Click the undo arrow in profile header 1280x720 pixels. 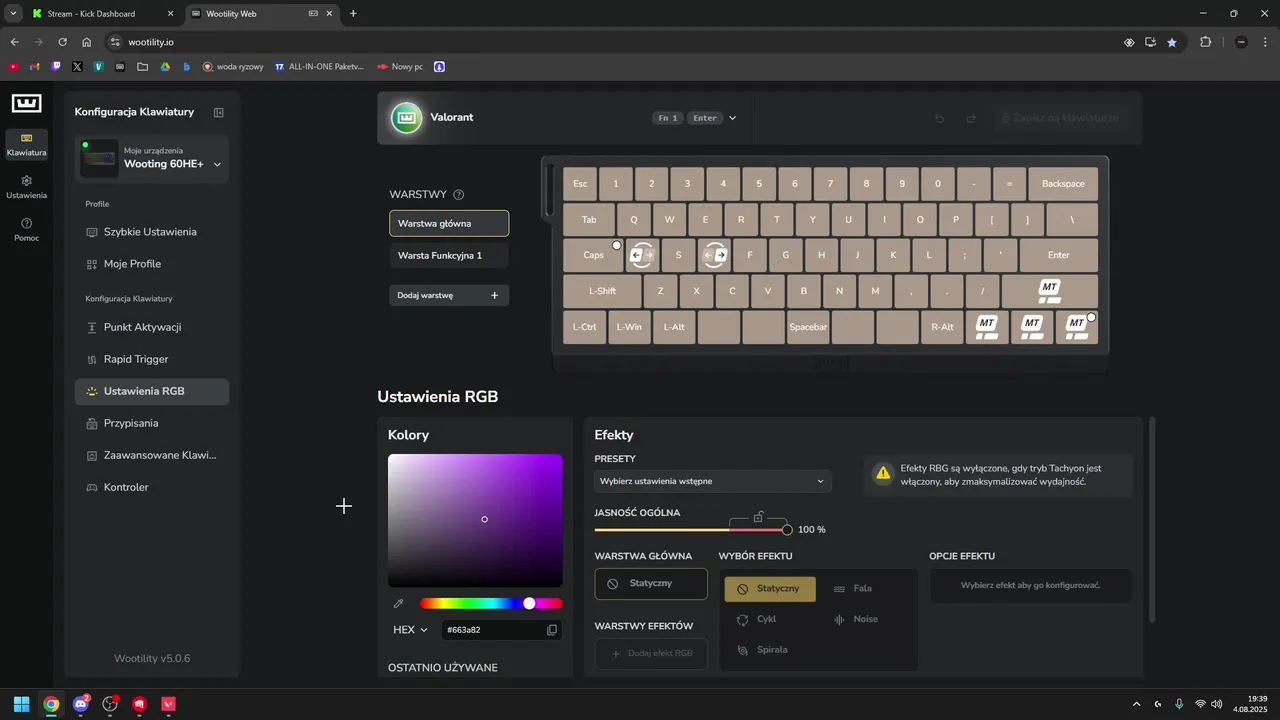[x=939, y=118]
